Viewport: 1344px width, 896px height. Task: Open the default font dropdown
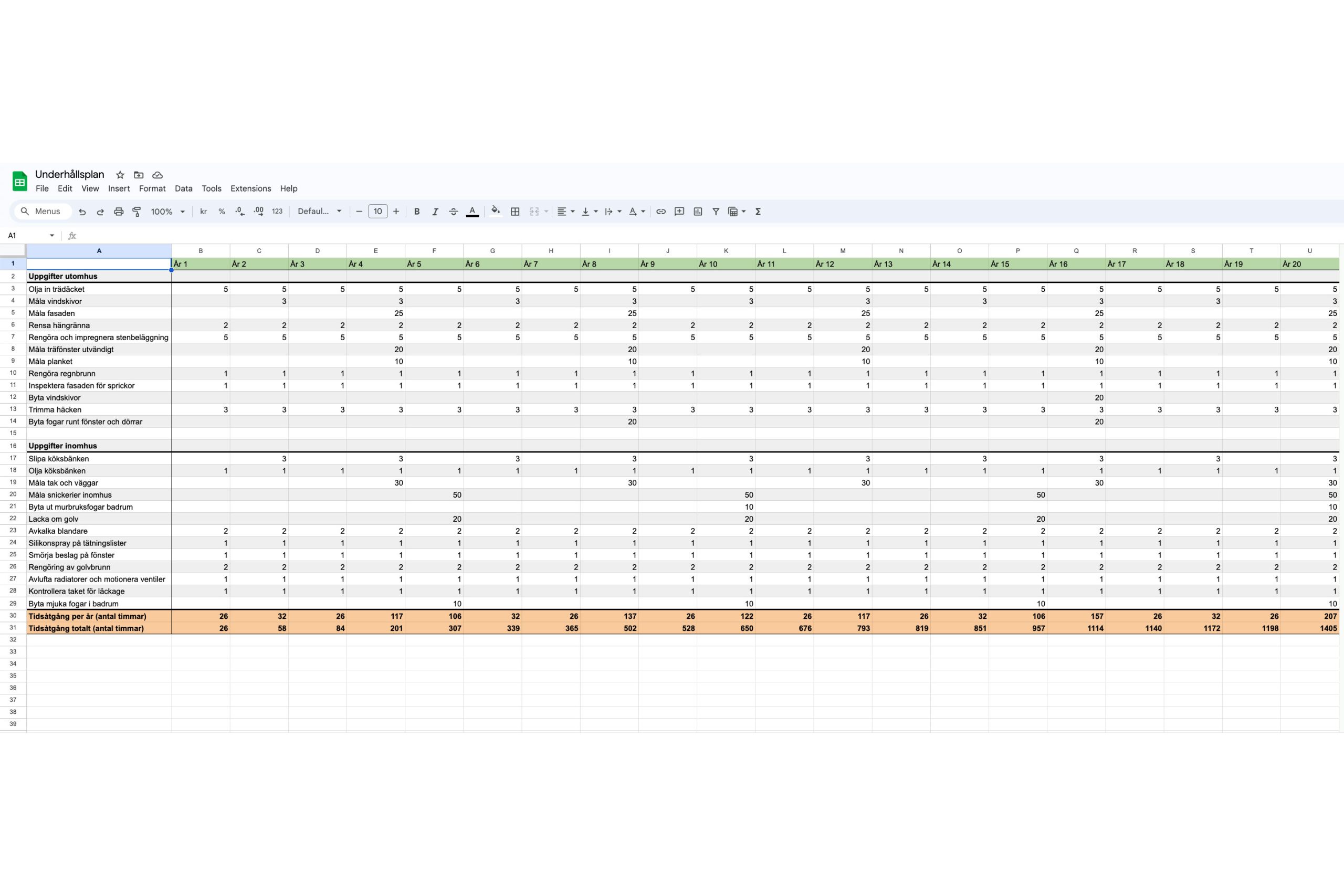pyautogui.click(x=319, y=212)
